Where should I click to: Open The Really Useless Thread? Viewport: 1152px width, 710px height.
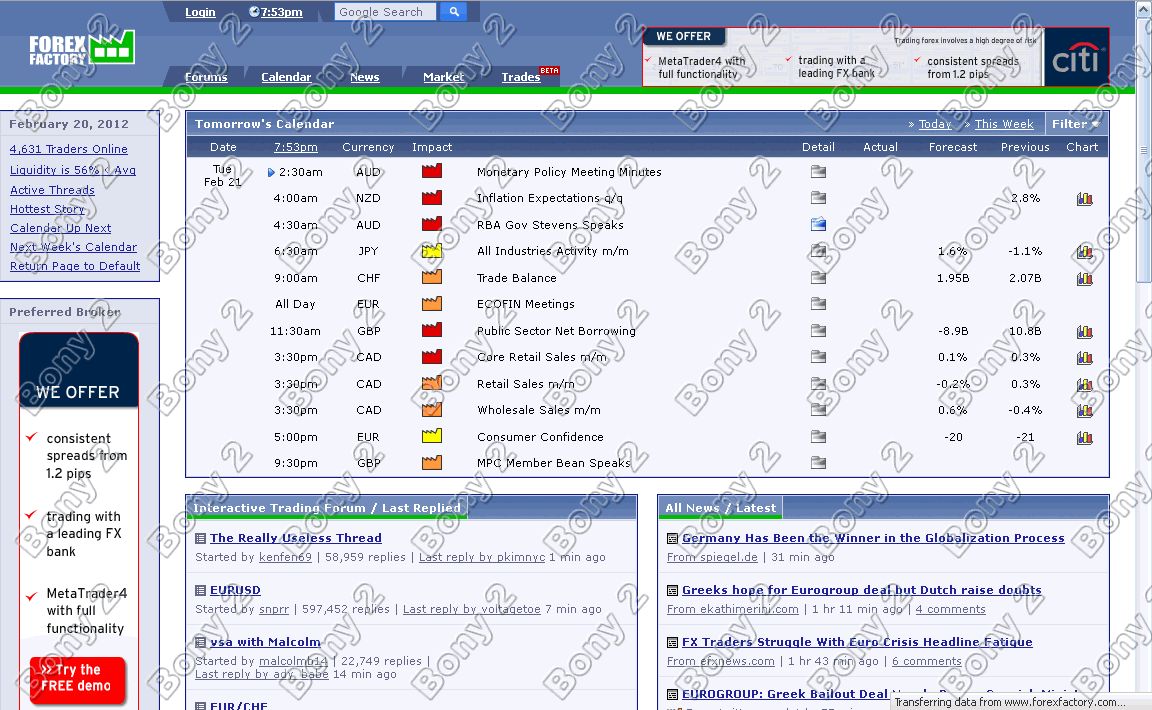click(295, 538)
